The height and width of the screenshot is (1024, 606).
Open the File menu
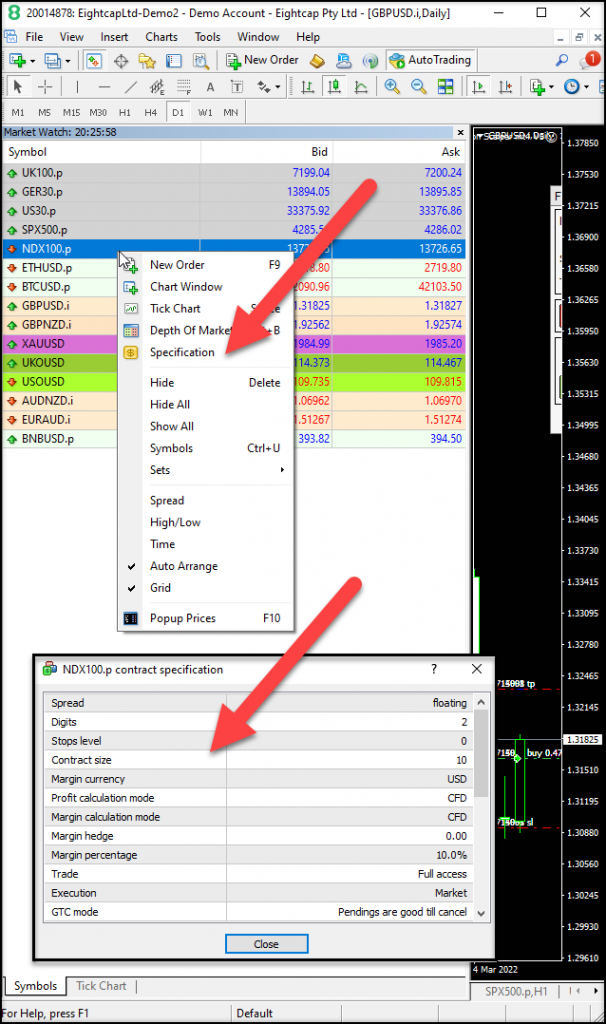34,37
